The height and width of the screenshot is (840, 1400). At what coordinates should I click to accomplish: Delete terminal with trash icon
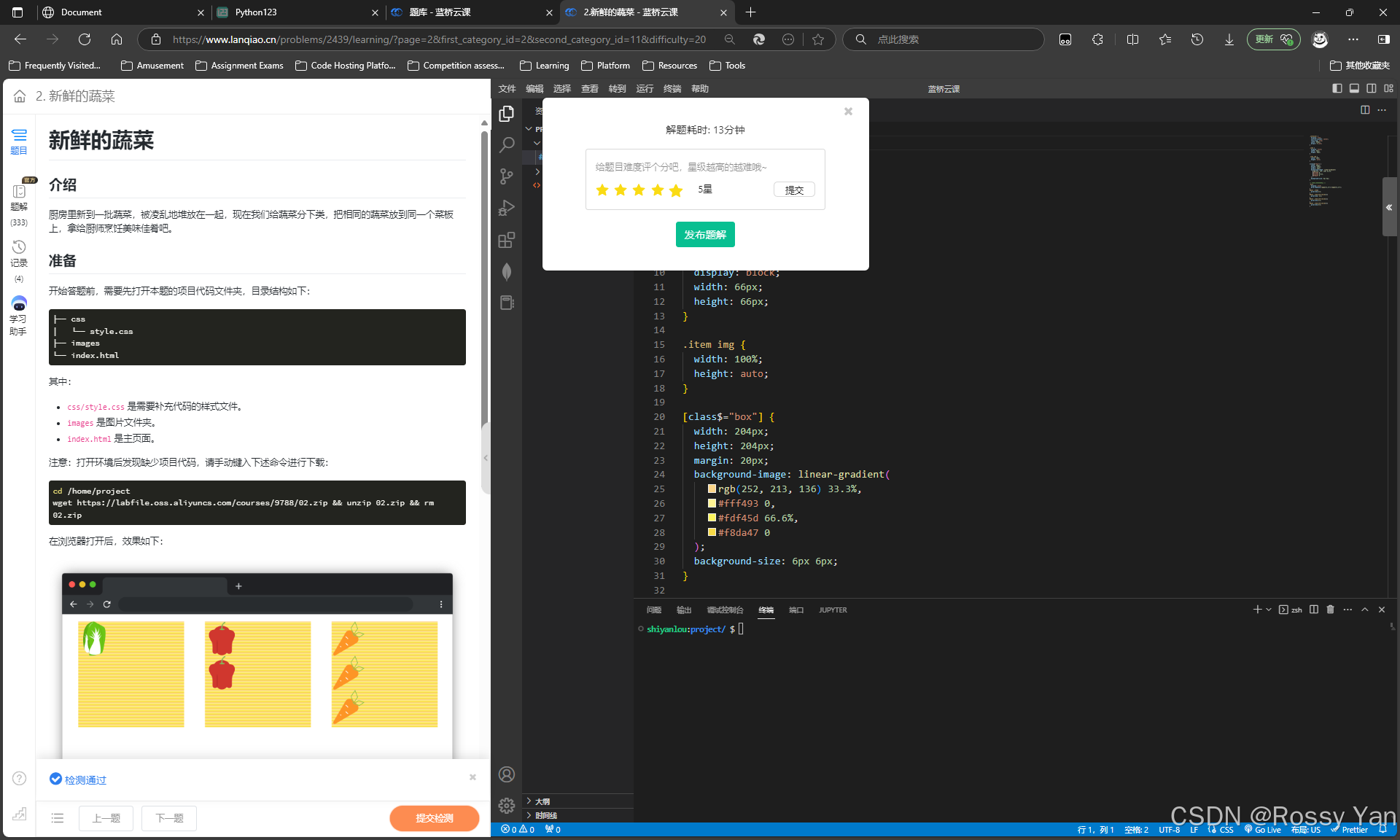[1330, 610]
